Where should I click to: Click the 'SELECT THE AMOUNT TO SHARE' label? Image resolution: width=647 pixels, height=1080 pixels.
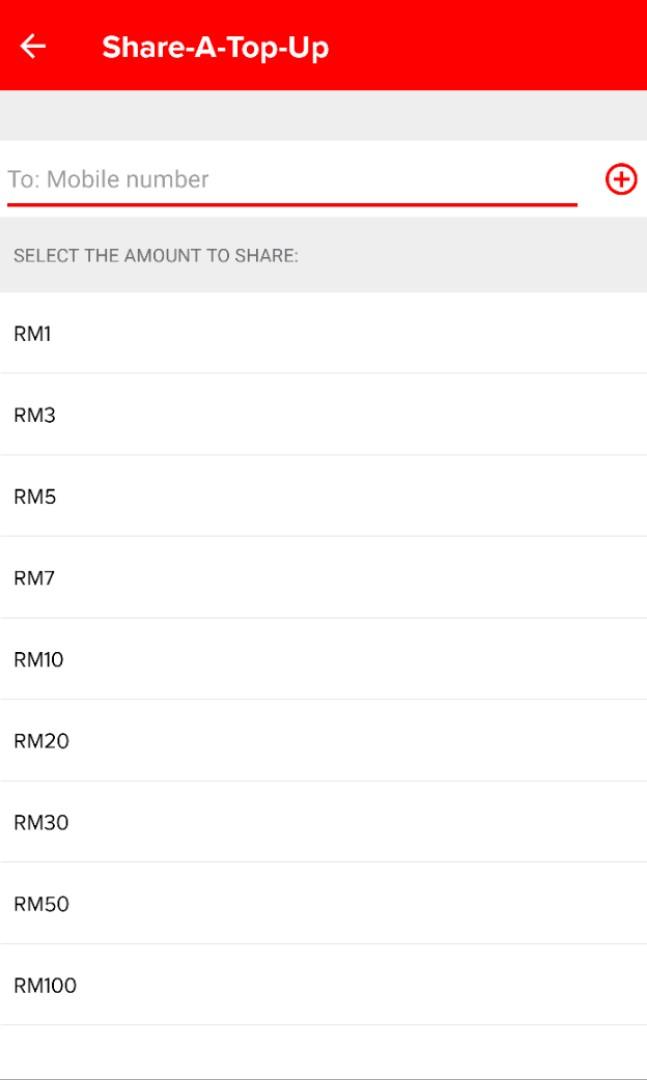pos(156,256)
